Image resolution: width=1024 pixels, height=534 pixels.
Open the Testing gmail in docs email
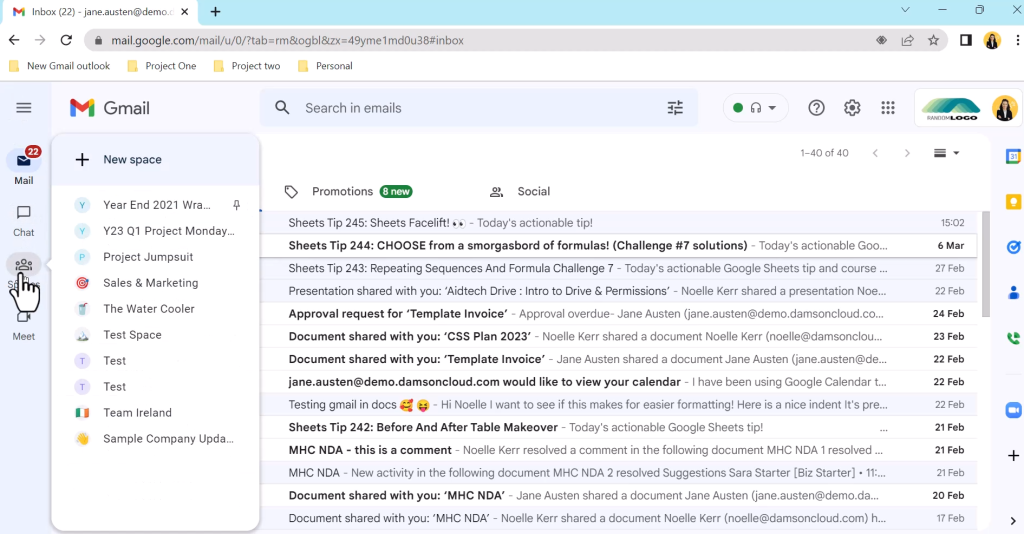point(618,405)
